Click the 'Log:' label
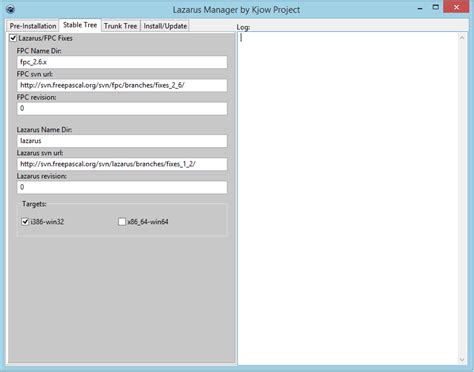474x372 pixels. tap(243, 27)
